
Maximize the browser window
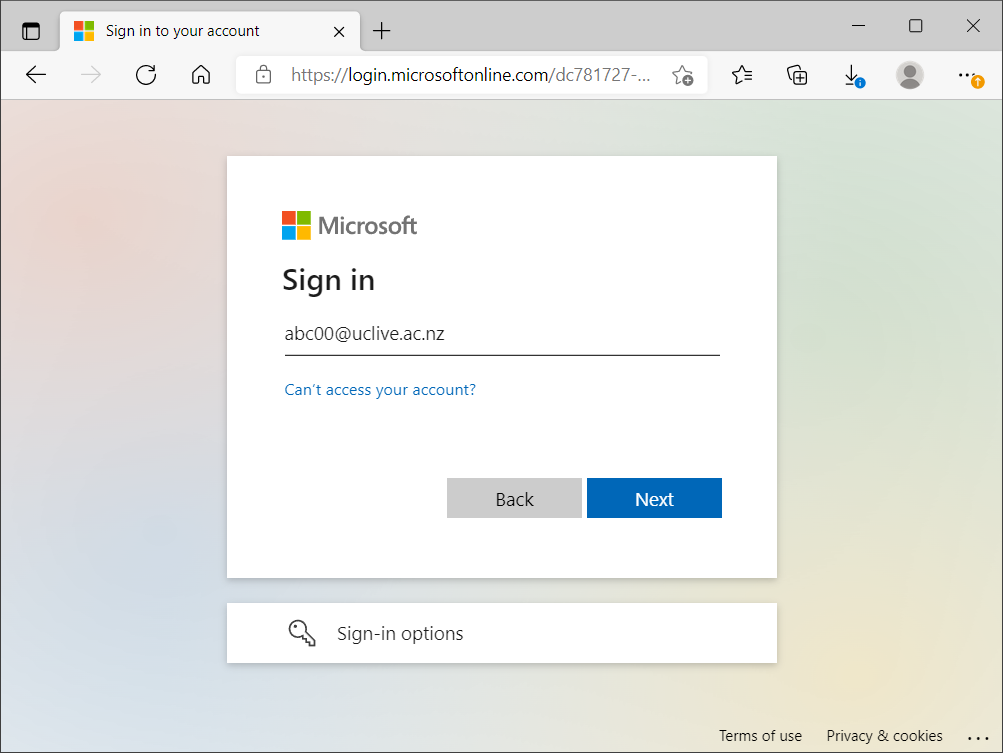(915, 26)
